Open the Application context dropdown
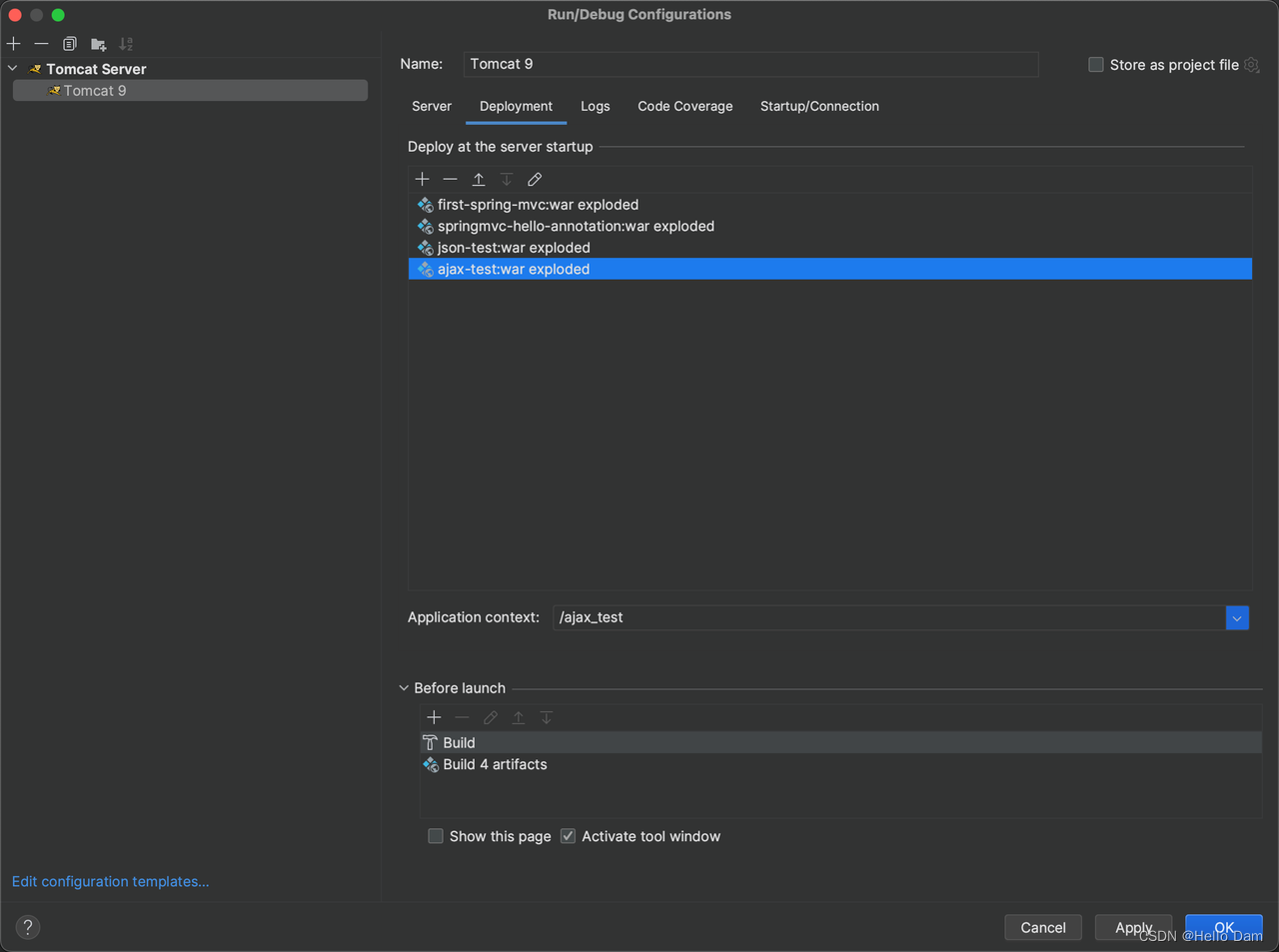 (x=1237, y=618)
